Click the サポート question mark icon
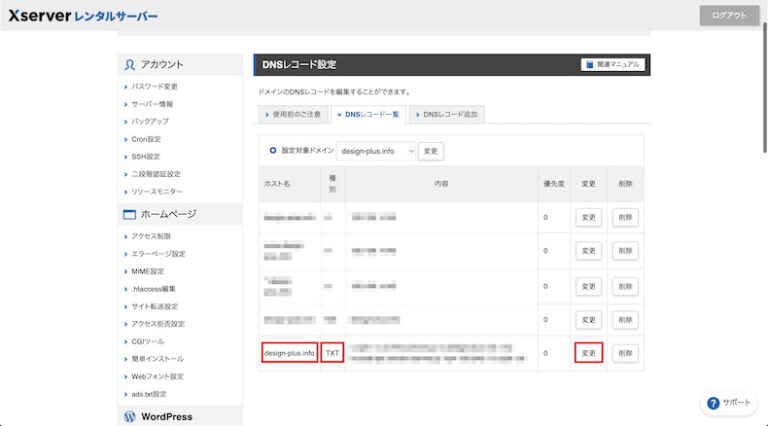Screen dimensions: 768x426 713,402
